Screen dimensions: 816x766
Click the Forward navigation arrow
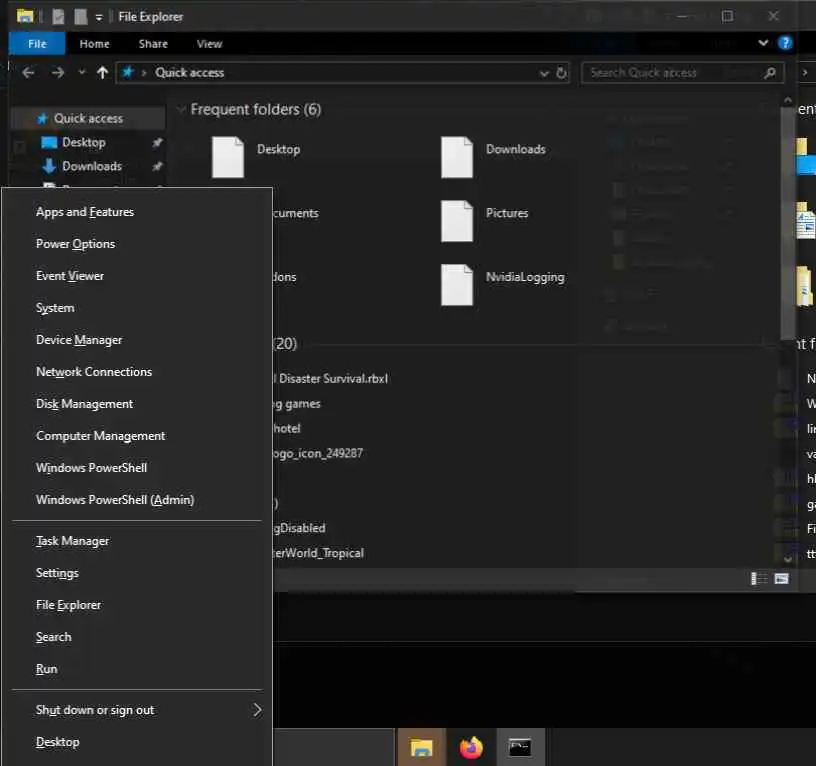coord(58,73)
